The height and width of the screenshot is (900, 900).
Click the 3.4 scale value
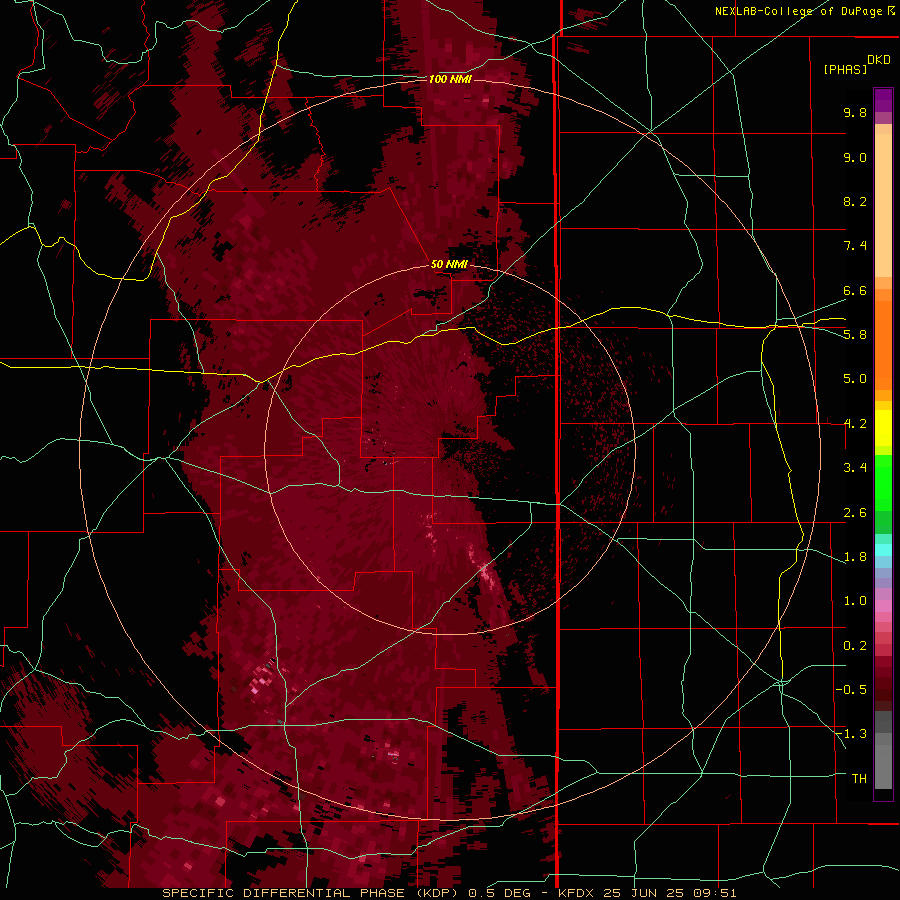click(855, 468)
